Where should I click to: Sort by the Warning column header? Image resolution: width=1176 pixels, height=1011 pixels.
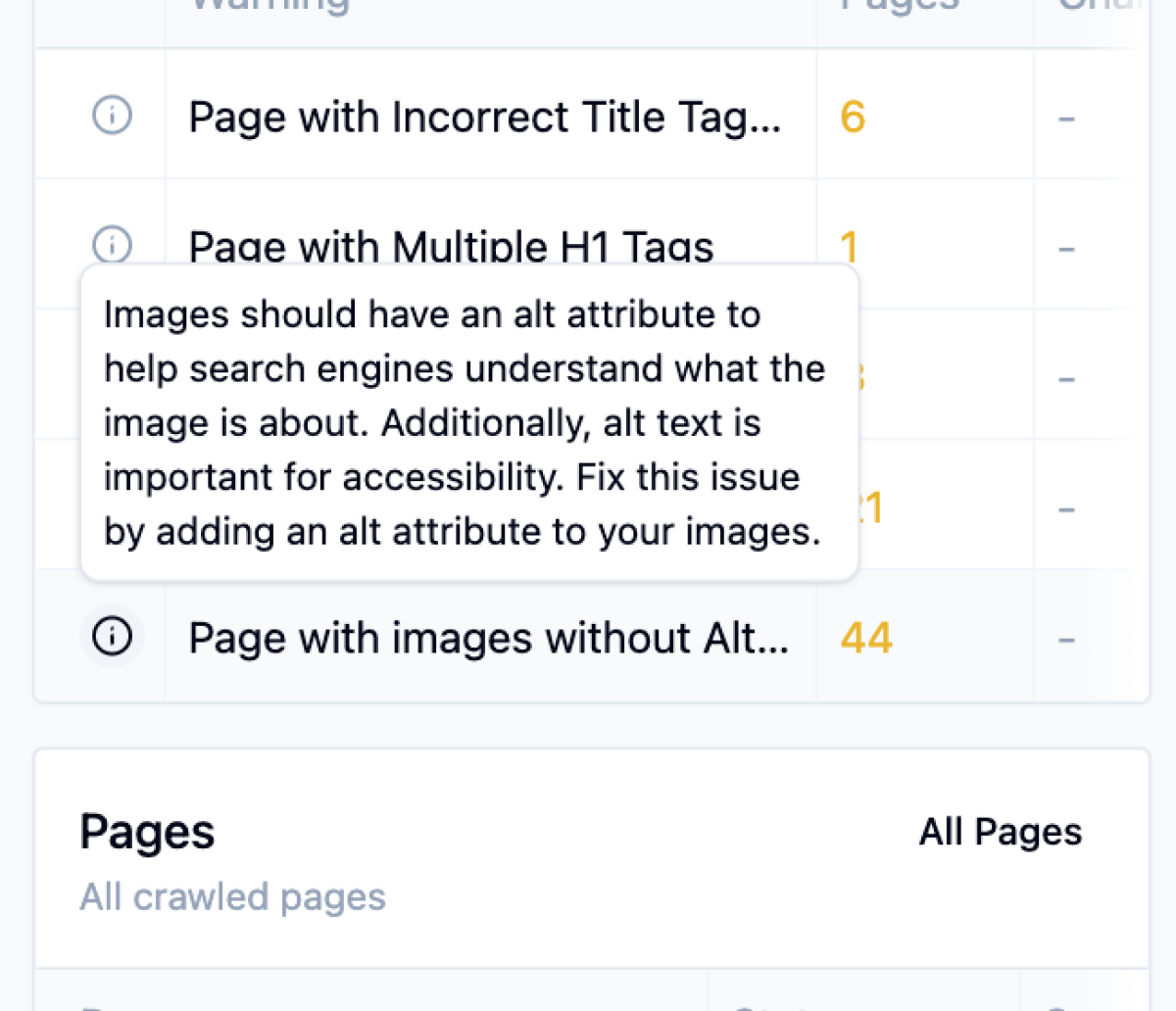[269, 6]
